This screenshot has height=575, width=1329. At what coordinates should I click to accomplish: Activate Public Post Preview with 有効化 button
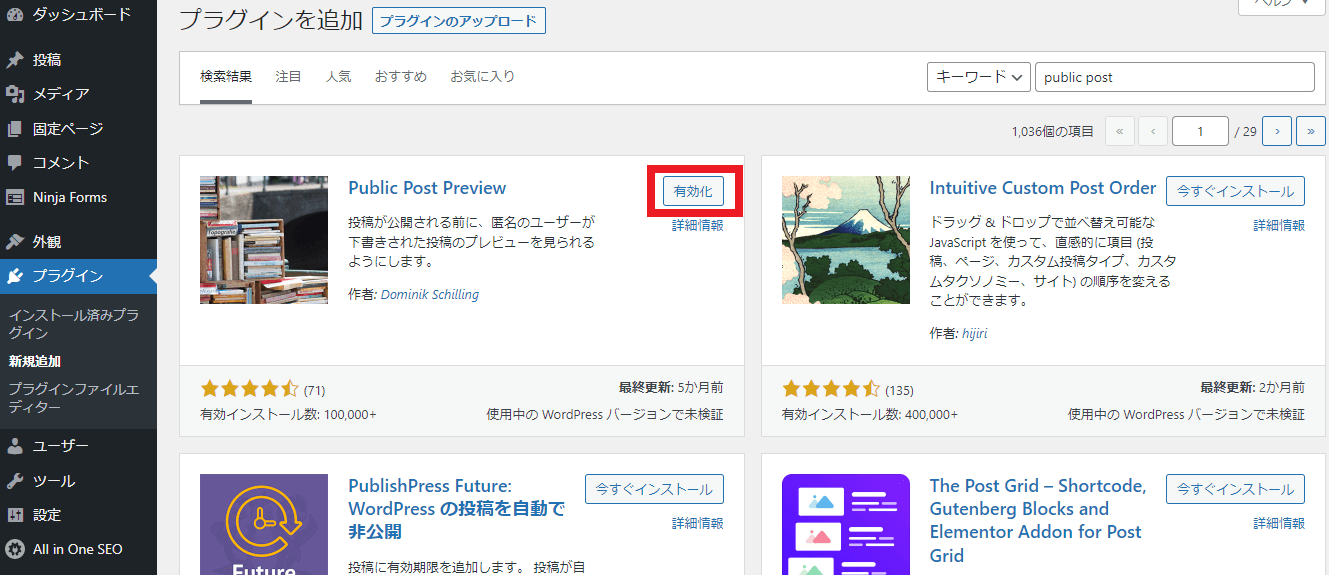[x=693, y=190]
